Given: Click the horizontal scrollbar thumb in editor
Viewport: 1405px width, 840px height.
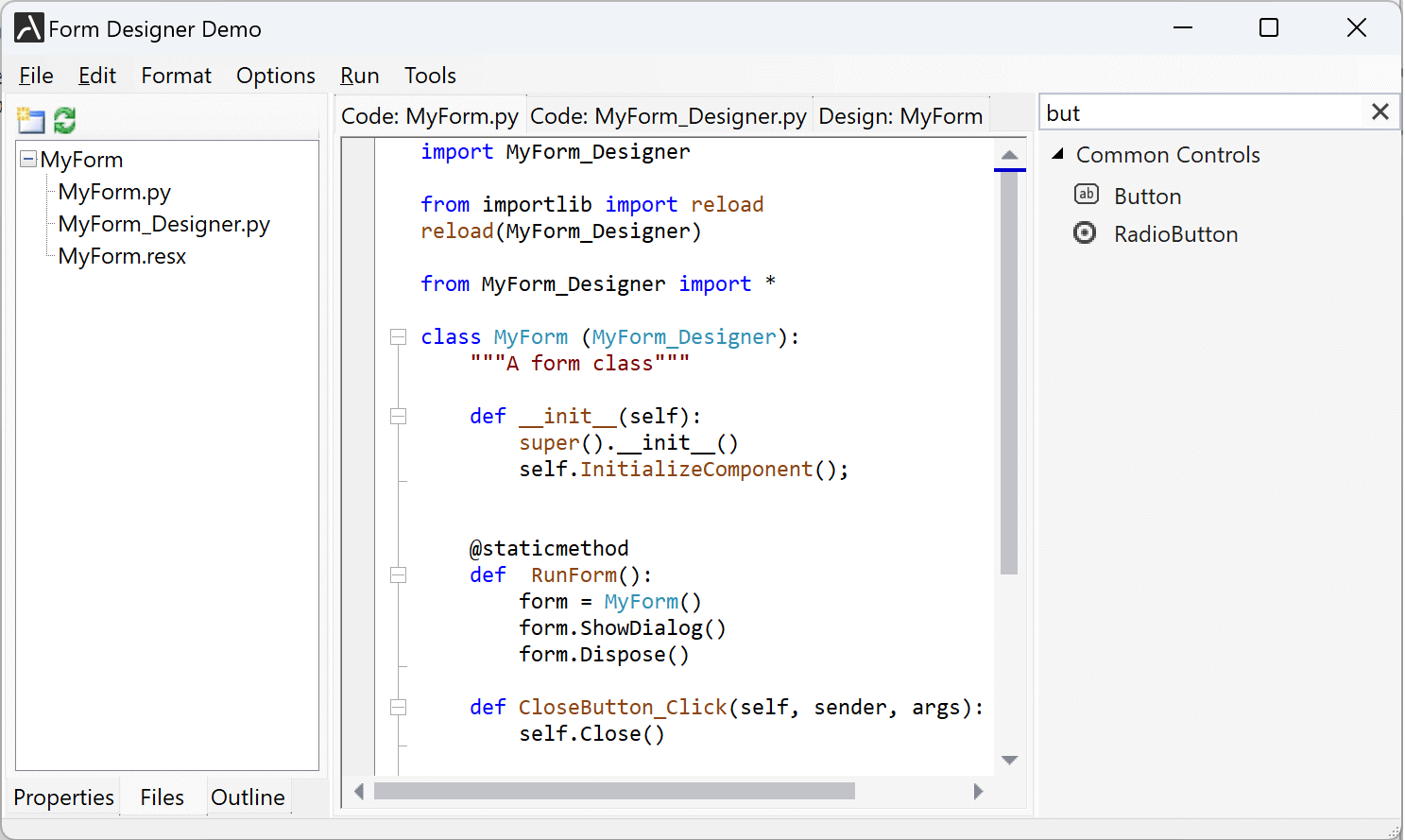Looking at the screenshot, I should point(614,791).
